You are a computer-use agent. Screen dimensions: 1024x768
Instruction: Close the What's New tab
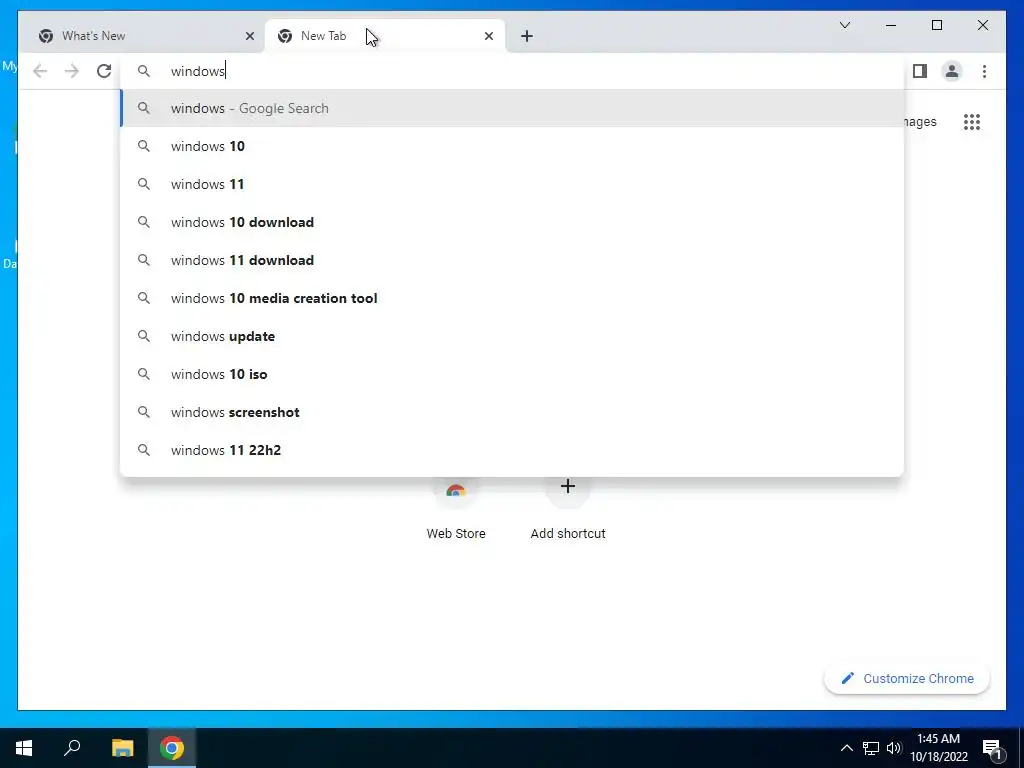pyautogui.click(x=249, y=36)
